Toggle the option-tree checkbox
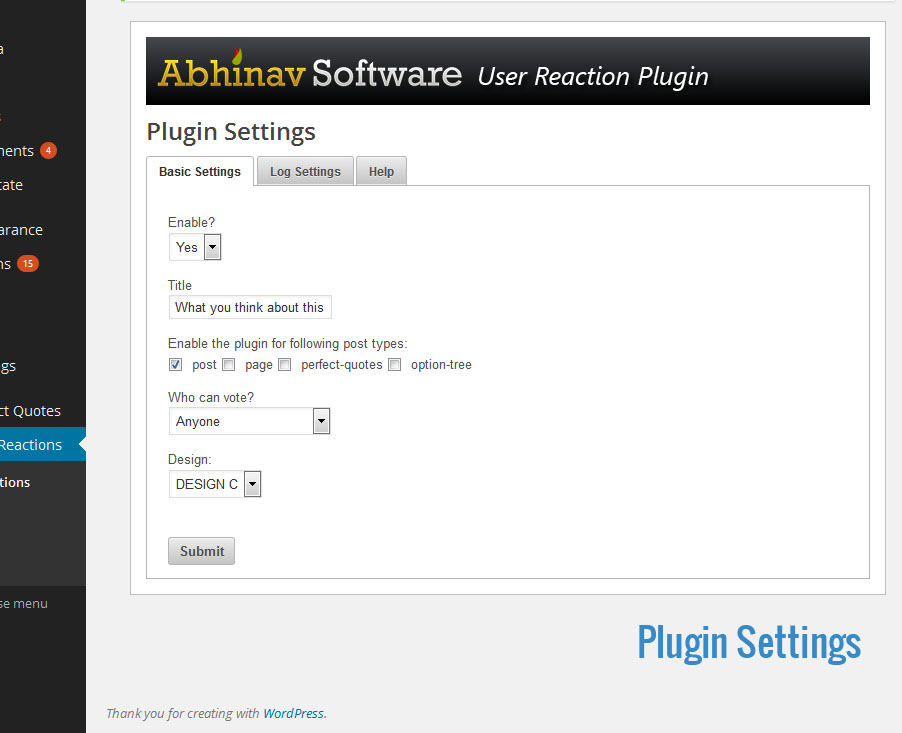Image resolution: width=902 pixels, height=733 pixels. pyautogui.click(x=395, y=365)
